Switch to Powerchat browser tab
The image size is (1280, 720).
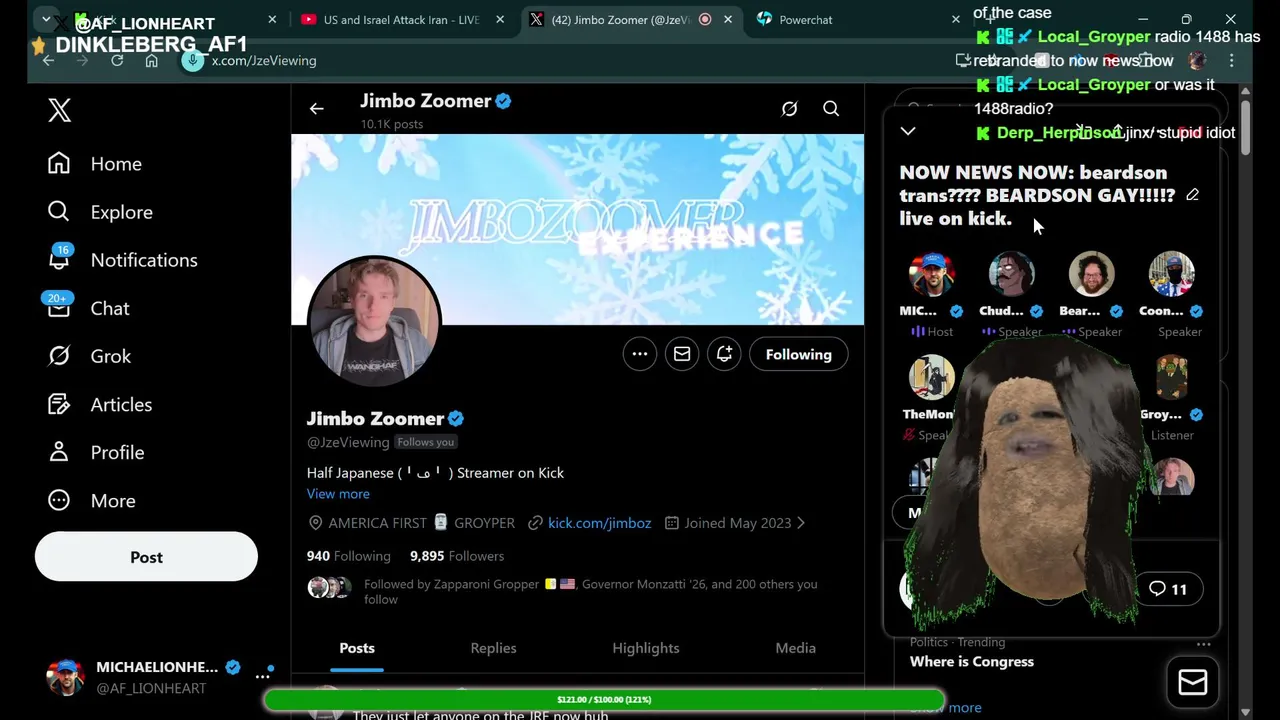tap(860, 20)
